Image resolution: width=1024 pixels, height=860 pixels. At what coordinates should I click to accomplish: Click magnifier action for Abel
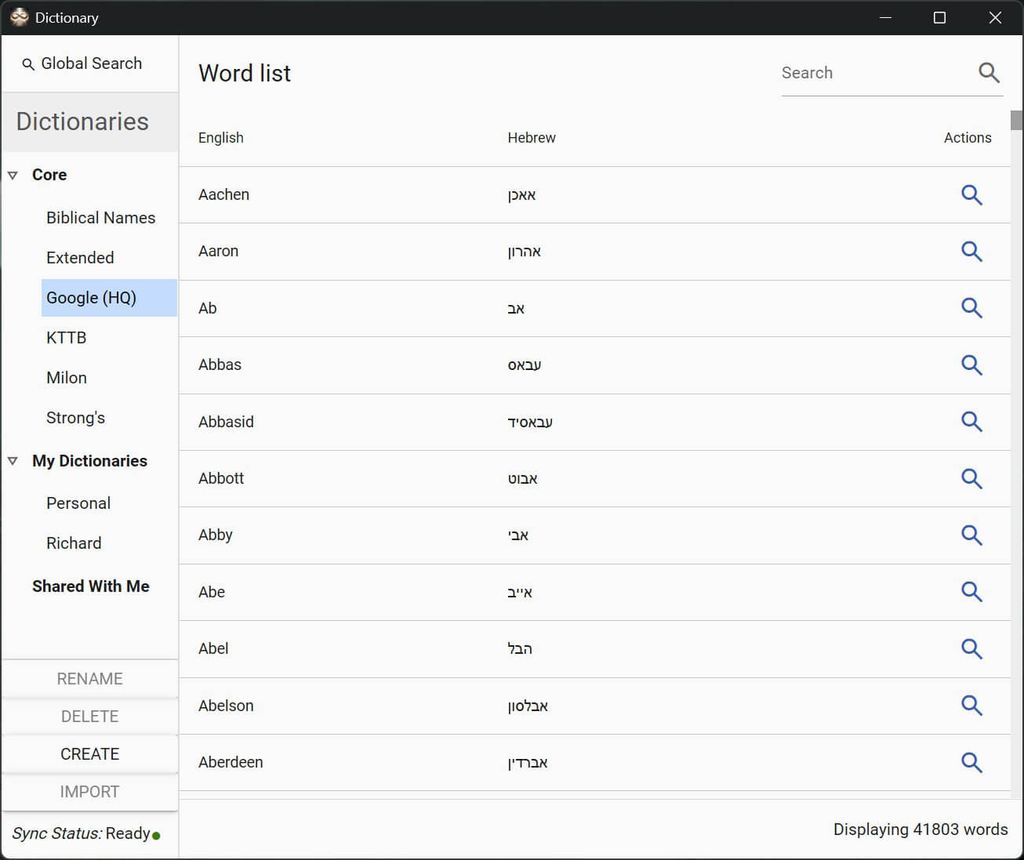point(971,649)
